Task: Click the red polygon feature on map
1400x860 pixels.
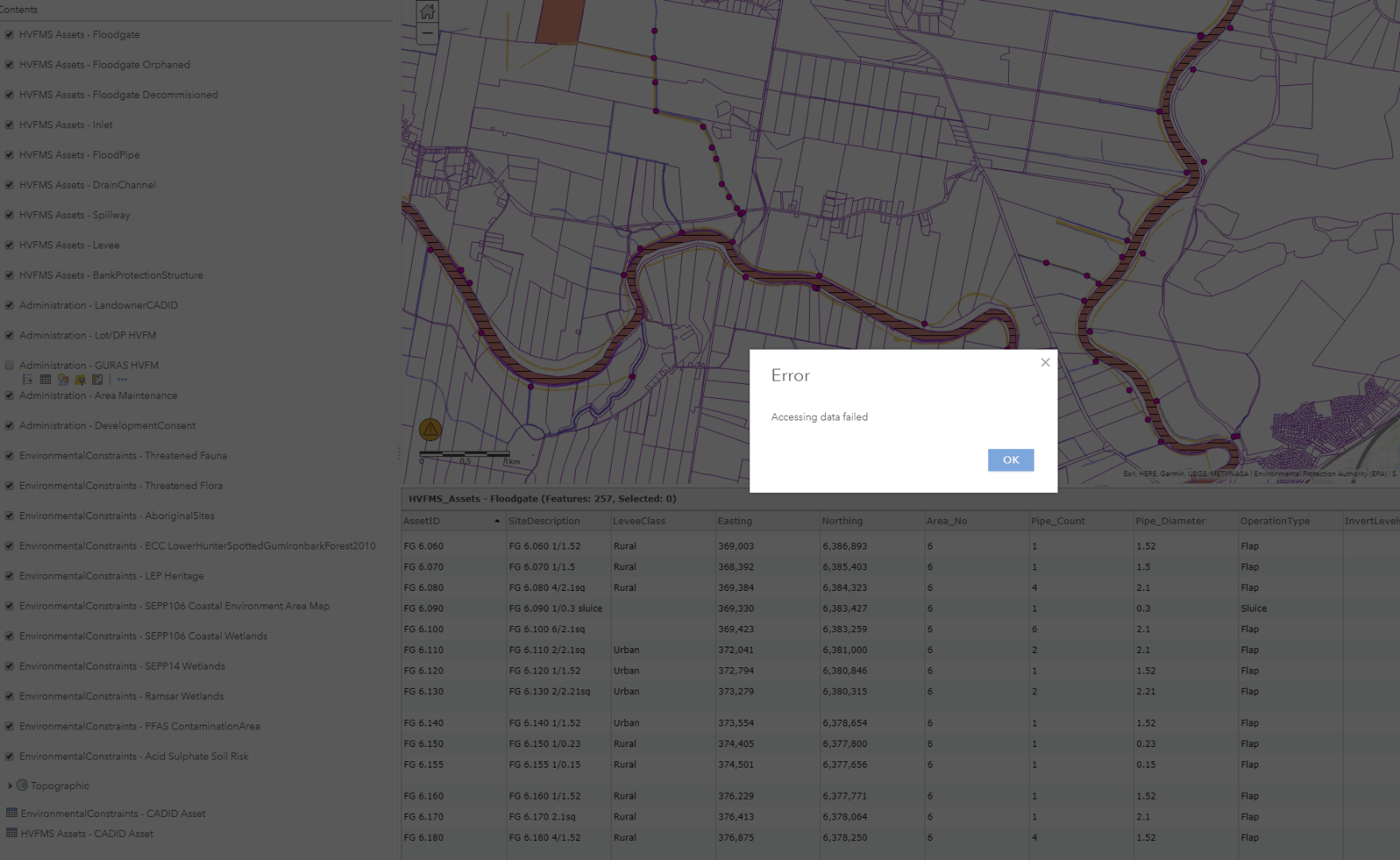Action: point(560,21)
